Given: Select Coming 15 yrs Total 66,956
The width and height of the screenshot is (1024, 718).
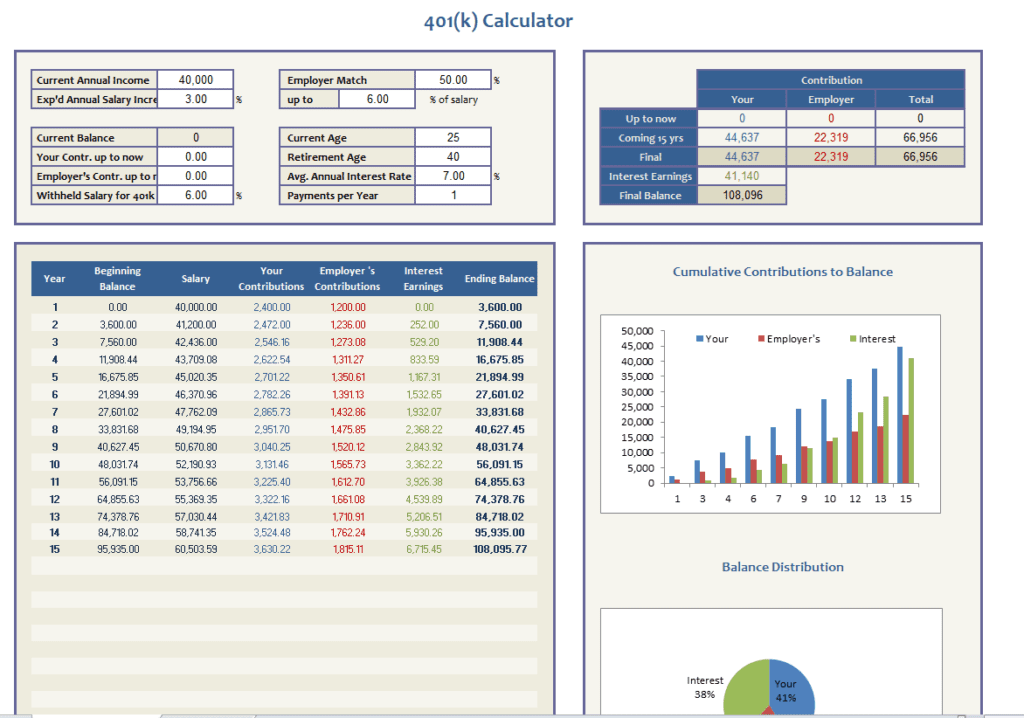Looking at the screenshot, I should (920, 138).
